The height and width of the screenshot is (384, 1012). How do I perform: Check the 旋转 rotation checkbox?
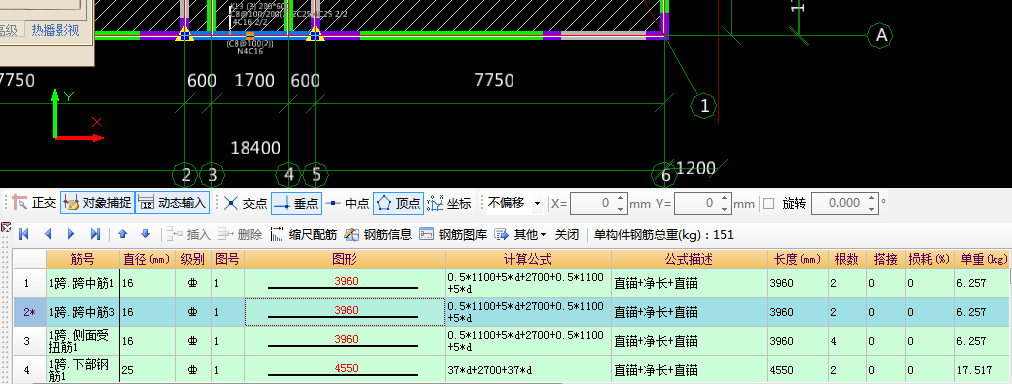pyautogui.click(x=769, y=203)
